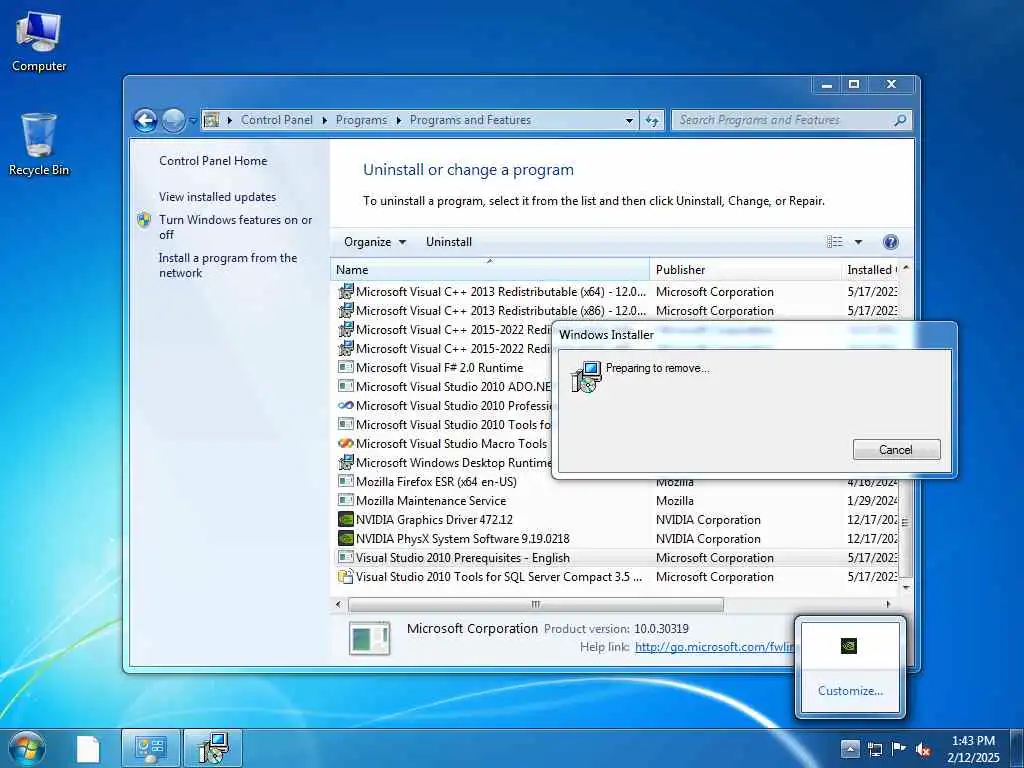Open Control Panel Home

pyautogui.click(x=213, y=161)
